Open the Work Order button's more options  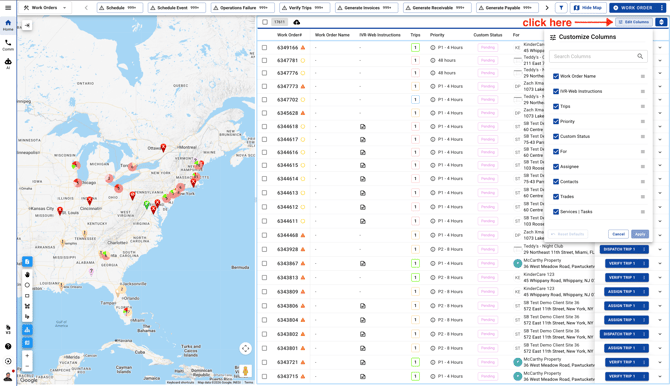pos(662,8)
